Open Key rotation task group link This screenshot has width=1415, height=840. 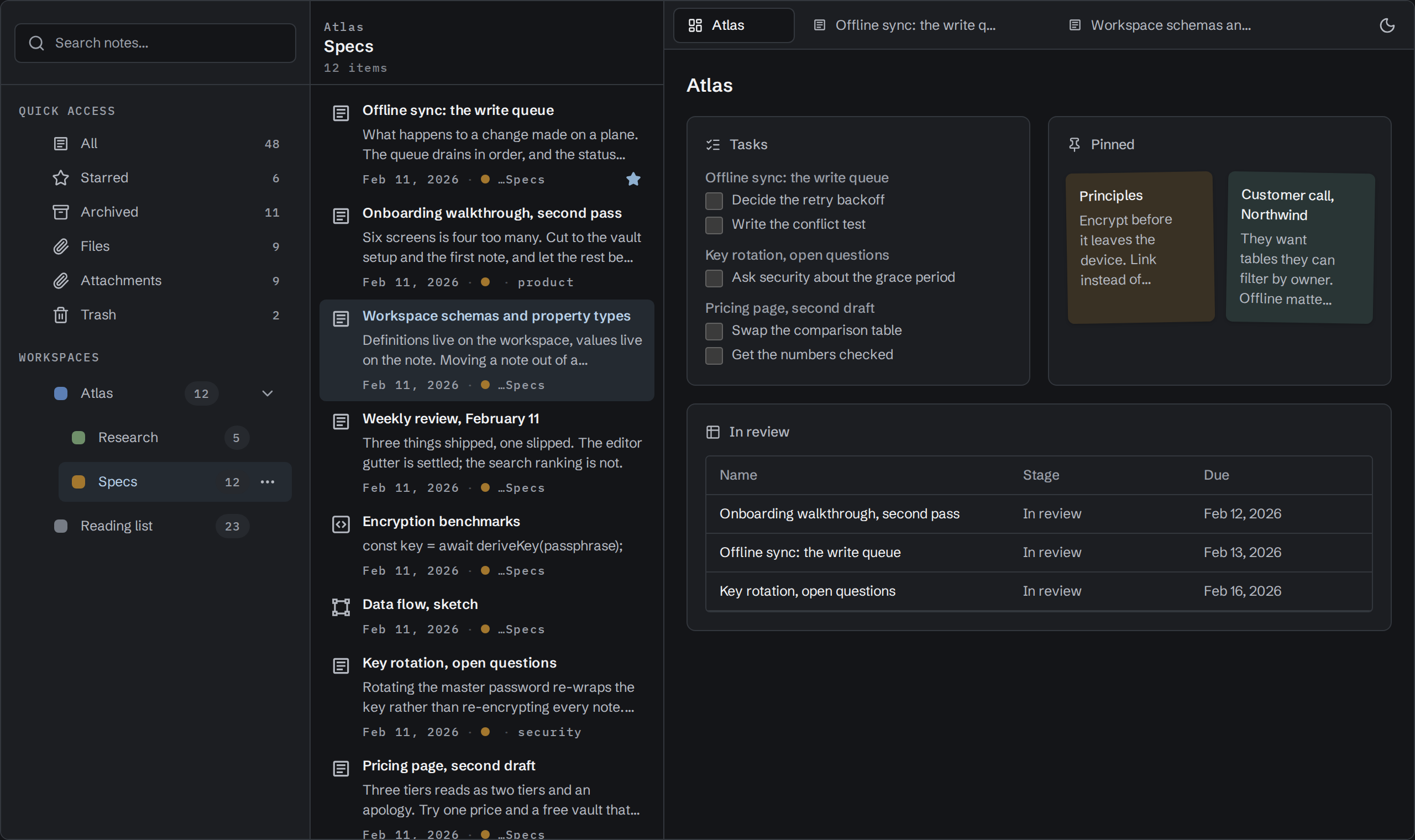coord(797,255)
